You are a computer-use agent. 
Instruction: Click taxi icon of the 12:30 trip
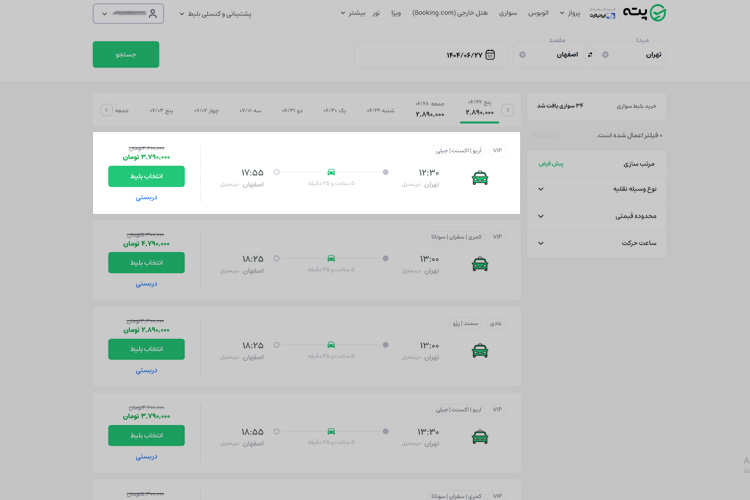click(x=480, y=178)
